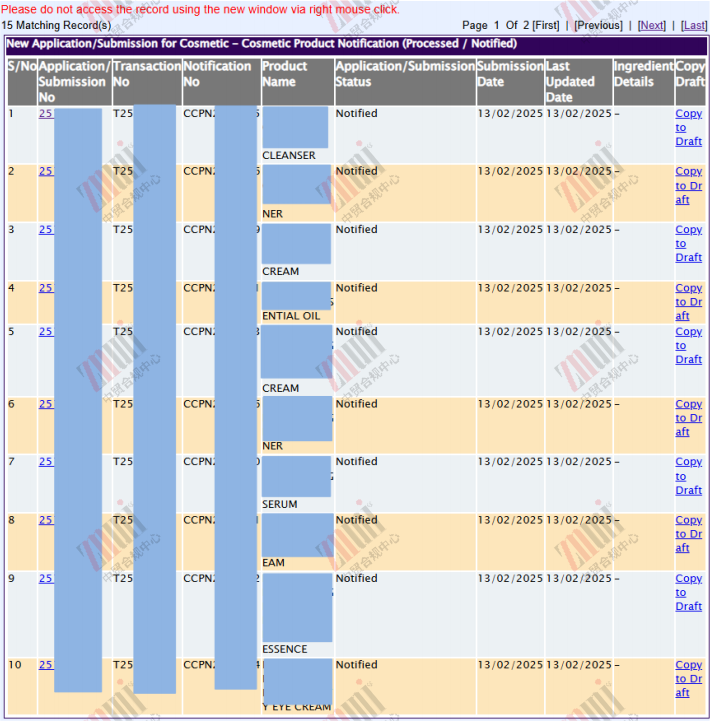711x721 pixels.
Task: Click the Notified status in row 10
Action: click(356, 665)
